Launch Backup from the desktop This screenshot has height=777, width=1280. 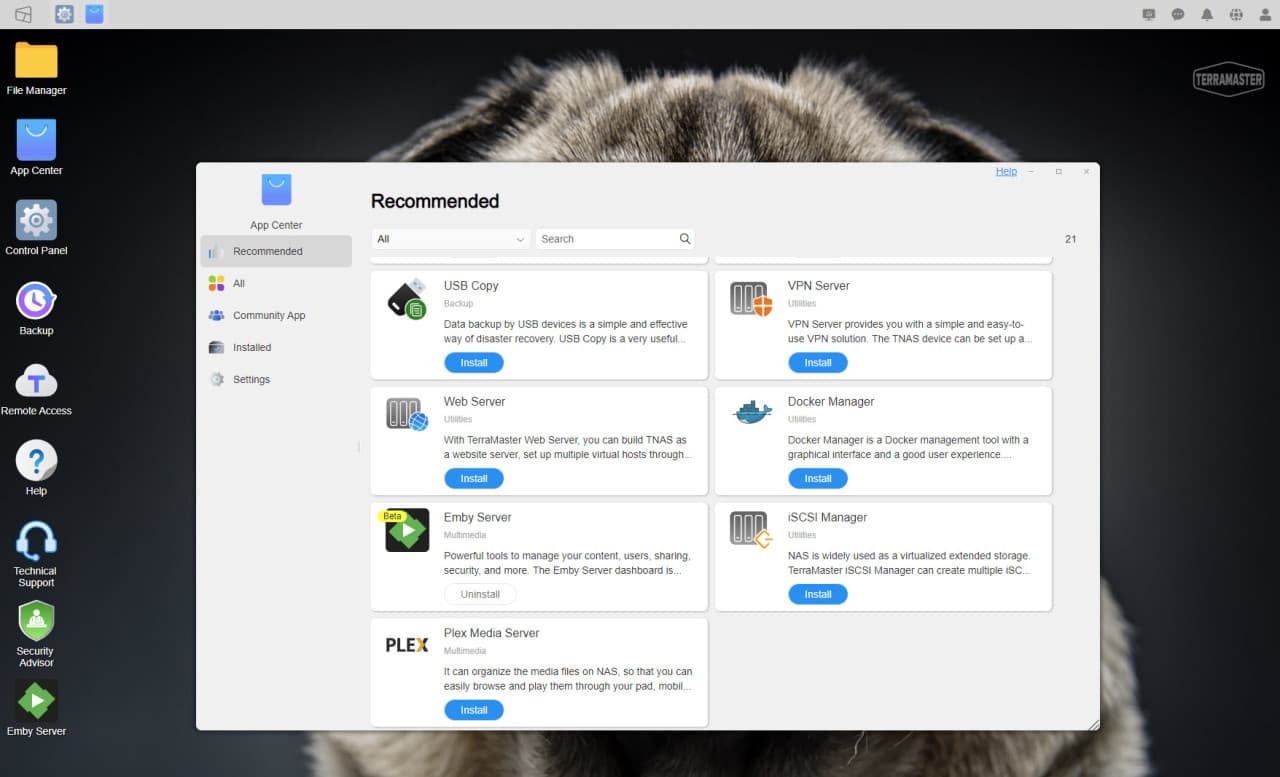click(36, 302)
